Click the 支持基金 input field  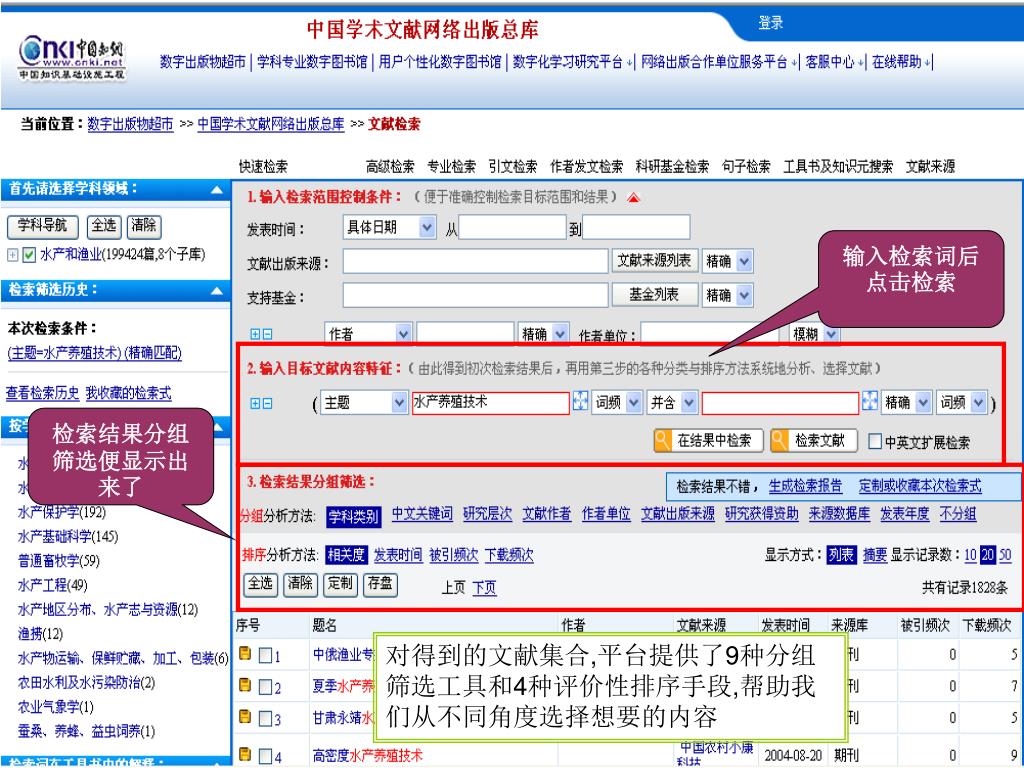[475, 295]
